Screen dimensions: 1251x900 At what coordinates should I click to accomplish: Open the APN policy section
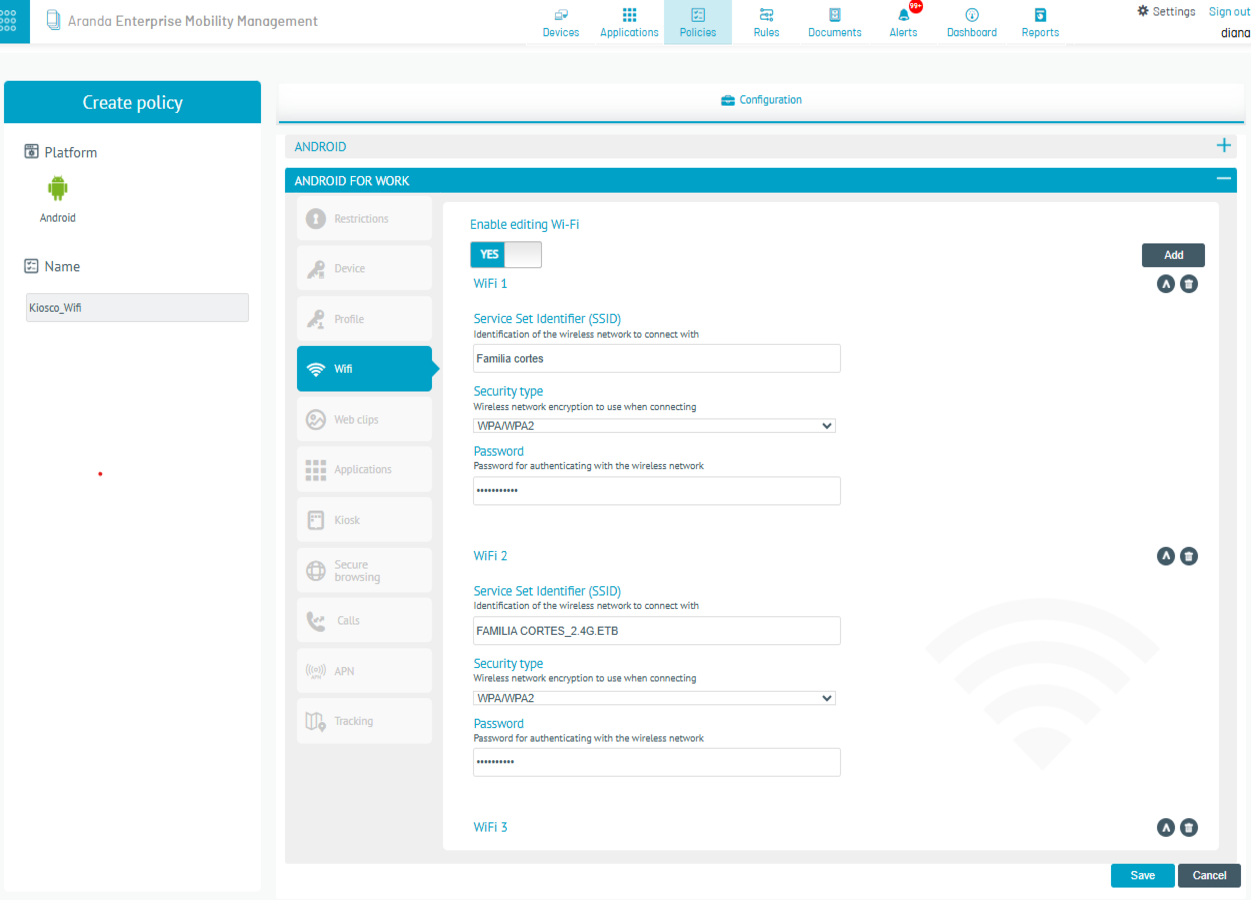[x=364, y=671]
